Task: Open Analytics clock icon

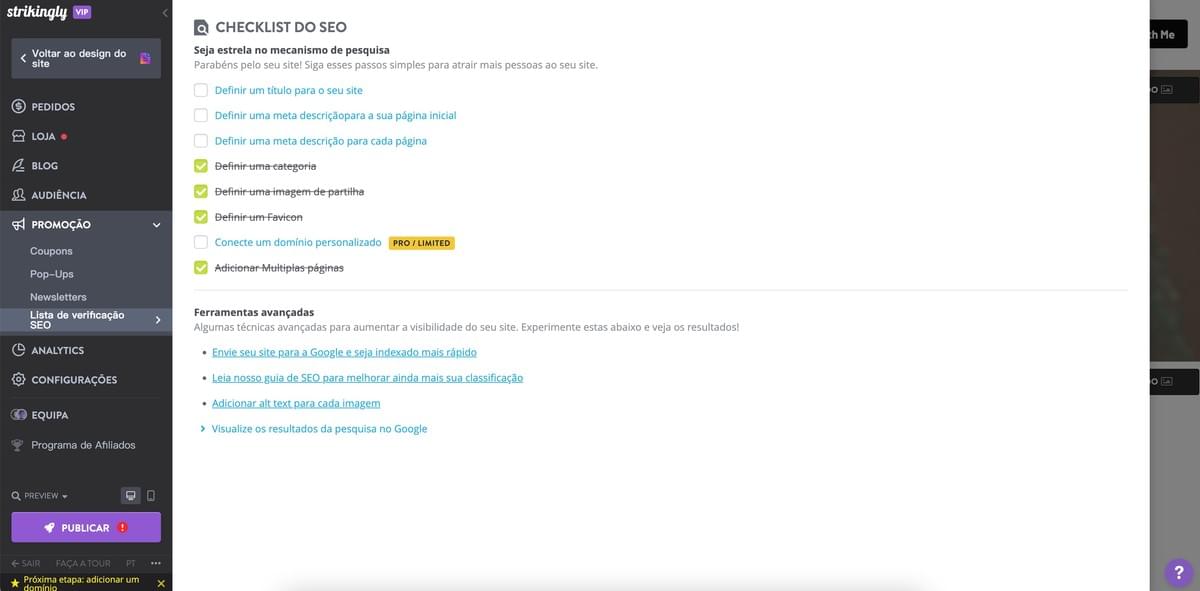Action: pyautogui.click(x=18, y=350)
